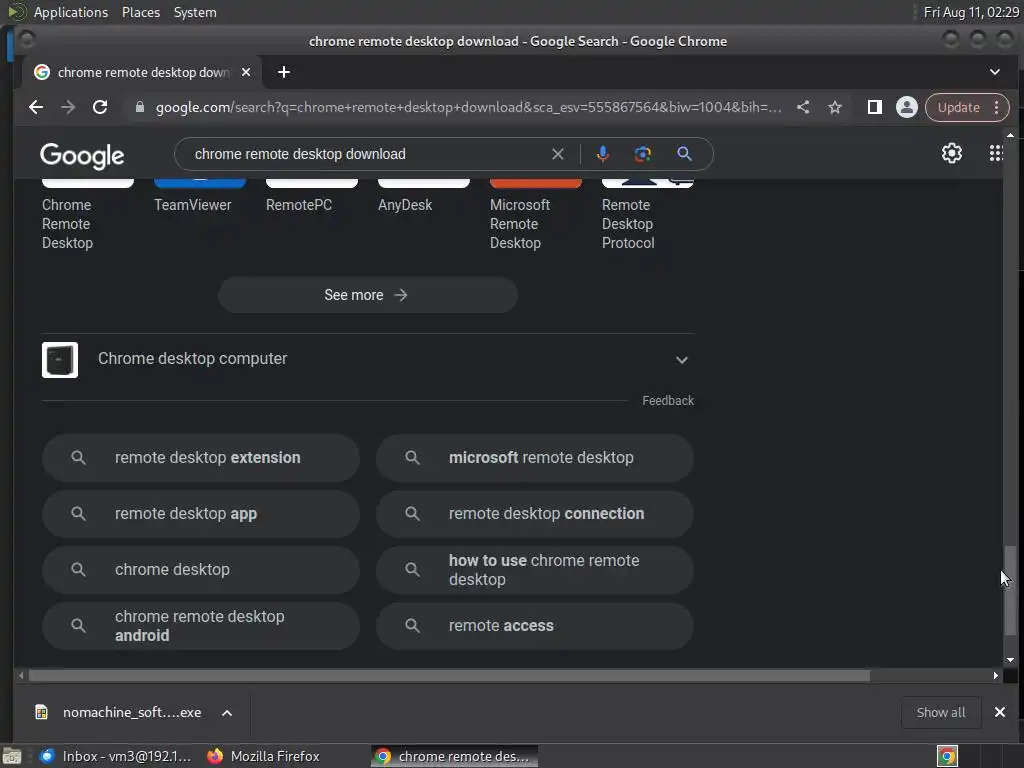Image resolution: width=1024 pixels, height=768 pixels.
Task: Select chrome remote desktop taskbar item
Action: pos(454,756)
